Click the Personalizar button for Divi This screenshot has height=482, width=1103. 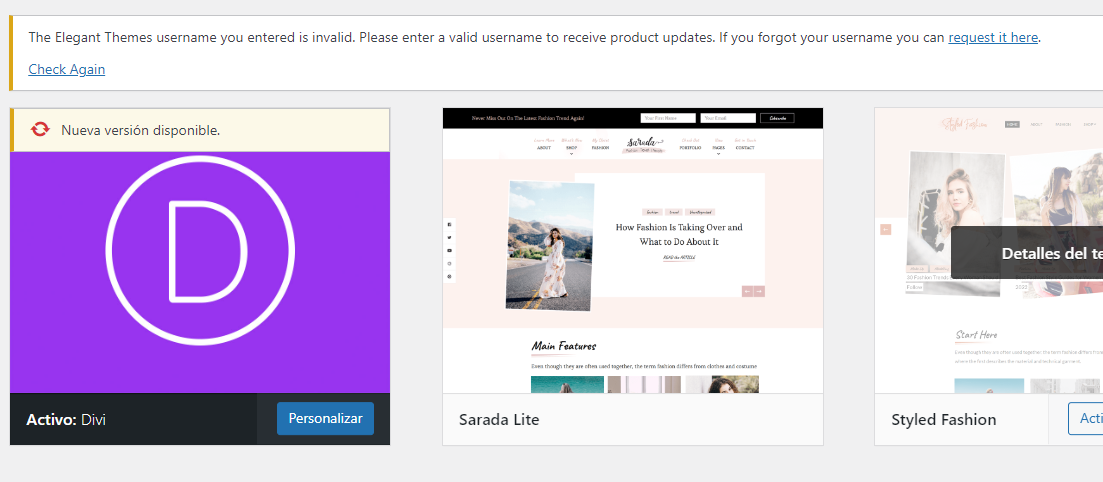325,419
